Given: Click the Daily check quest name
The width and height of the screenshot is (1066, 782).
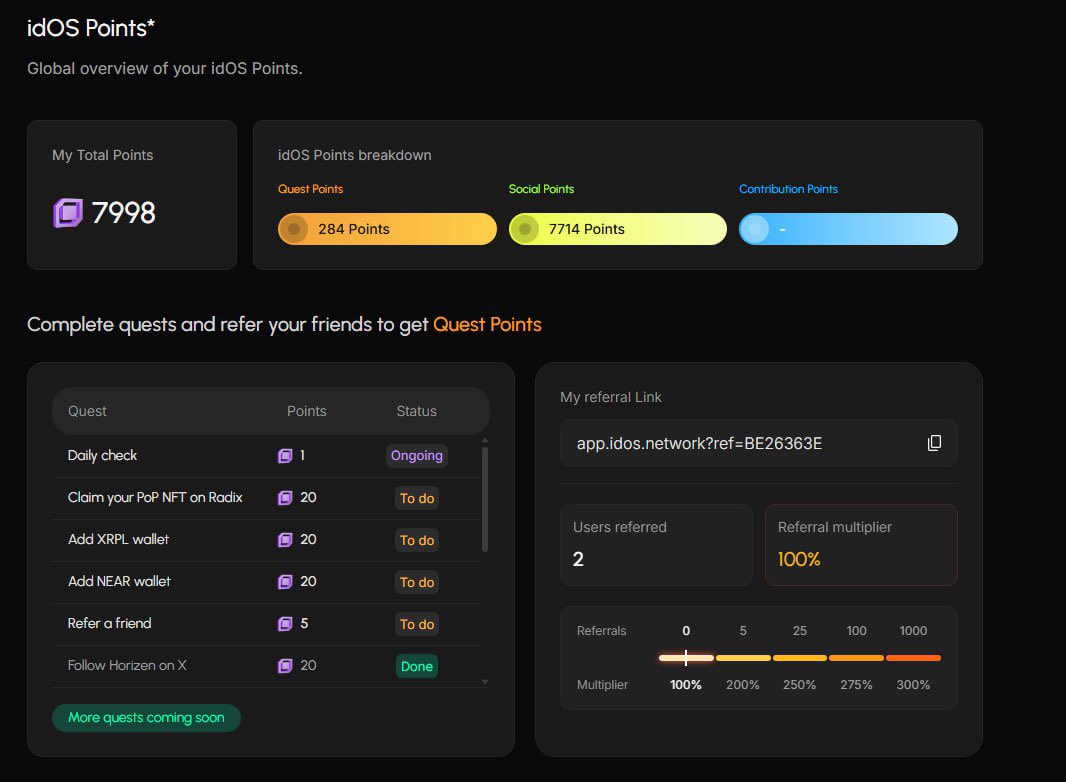Looking at the screenshot, I should (102, 456).
